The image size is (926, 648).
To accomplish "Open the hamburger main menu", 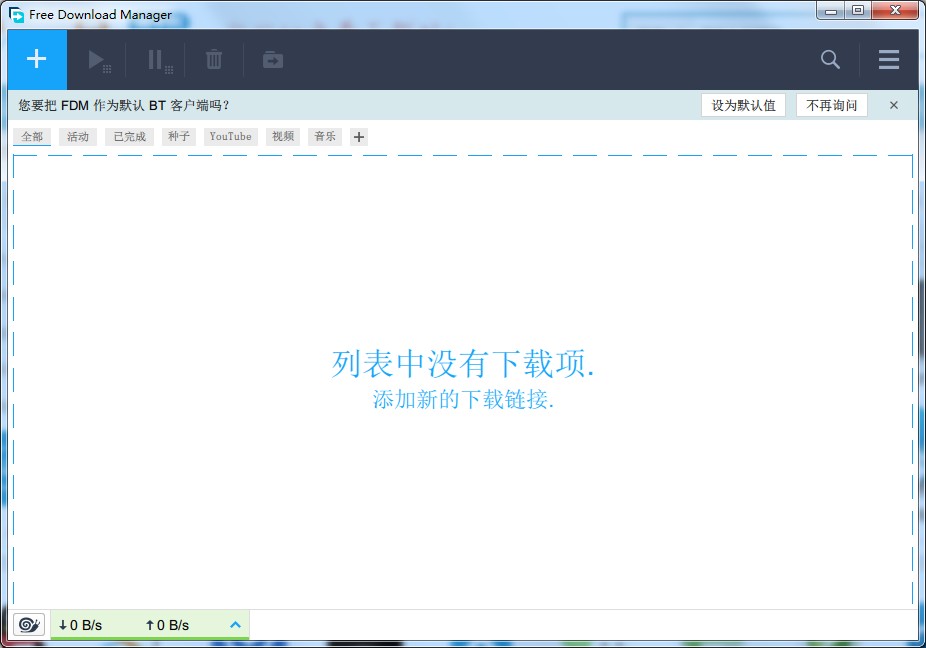I will (889, 60).
